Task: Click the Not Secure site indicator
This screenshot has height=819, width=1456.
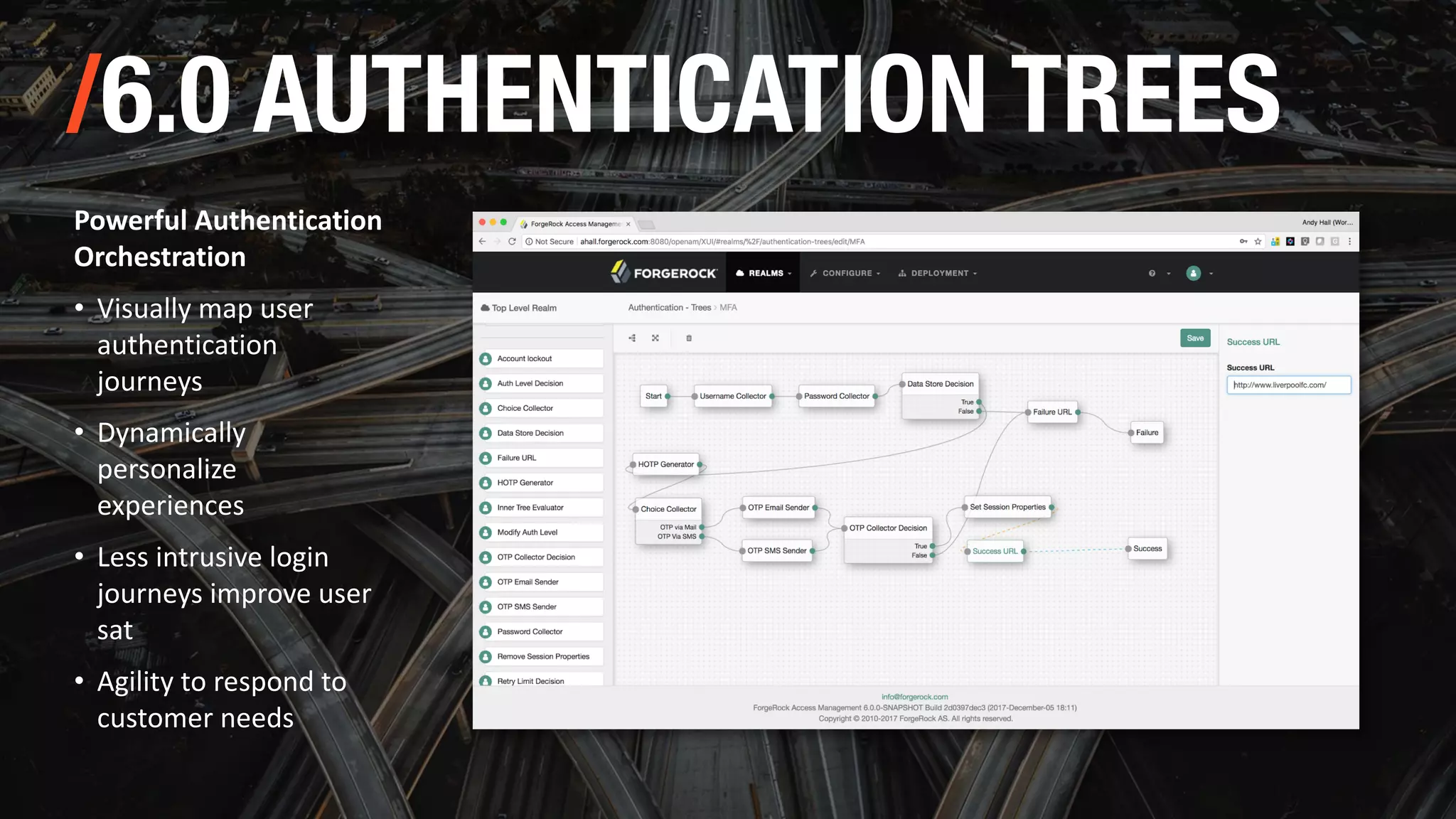Action: 549,242
